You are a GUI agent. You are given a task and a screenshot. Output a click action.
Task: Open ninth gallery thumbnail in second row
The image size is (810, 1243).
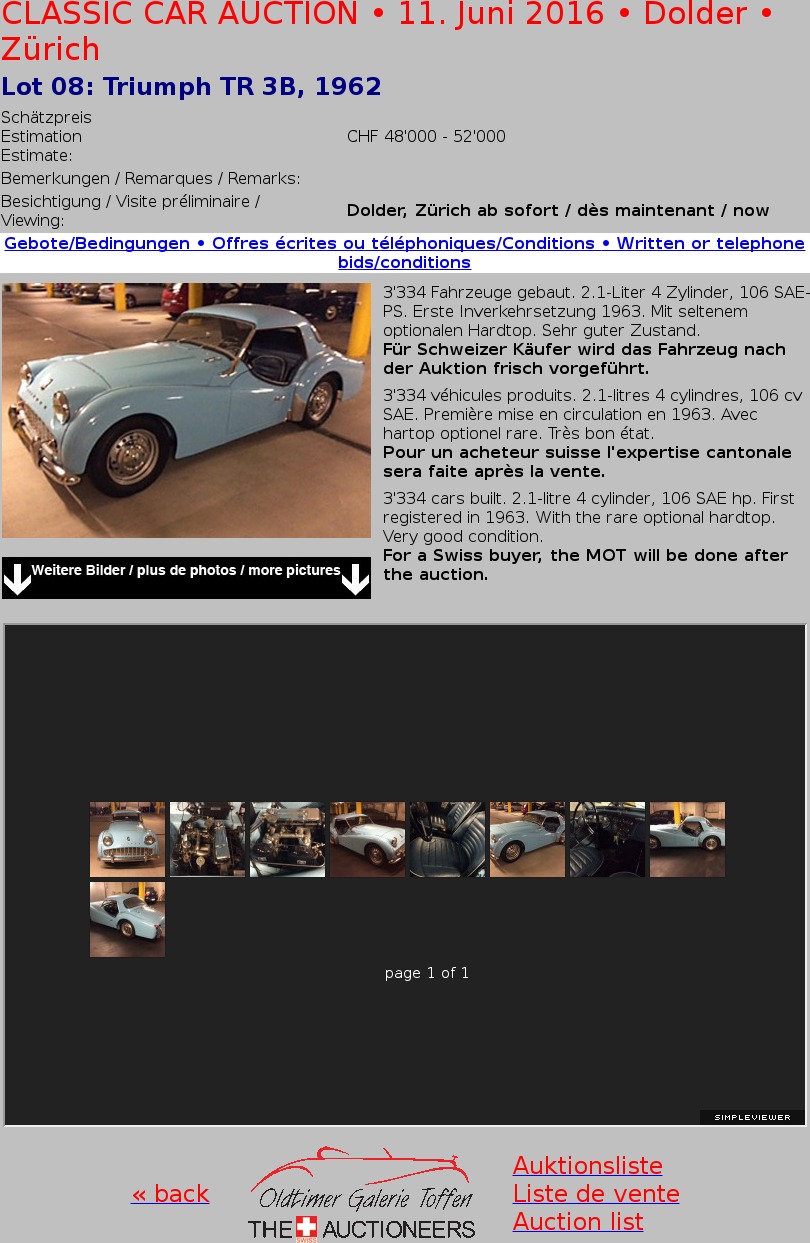tap(127, 919)
